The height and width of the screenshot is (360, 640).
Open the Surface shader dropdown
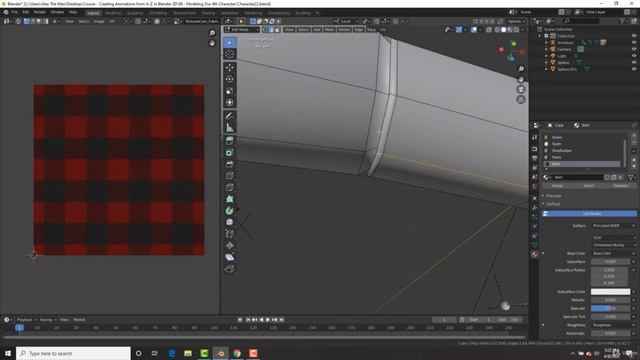(x=613, y=226)
